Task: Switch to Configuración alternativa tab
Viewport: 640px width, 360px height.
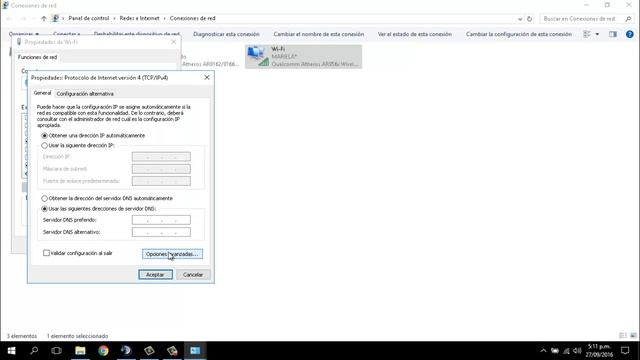Action: (85, 94)
